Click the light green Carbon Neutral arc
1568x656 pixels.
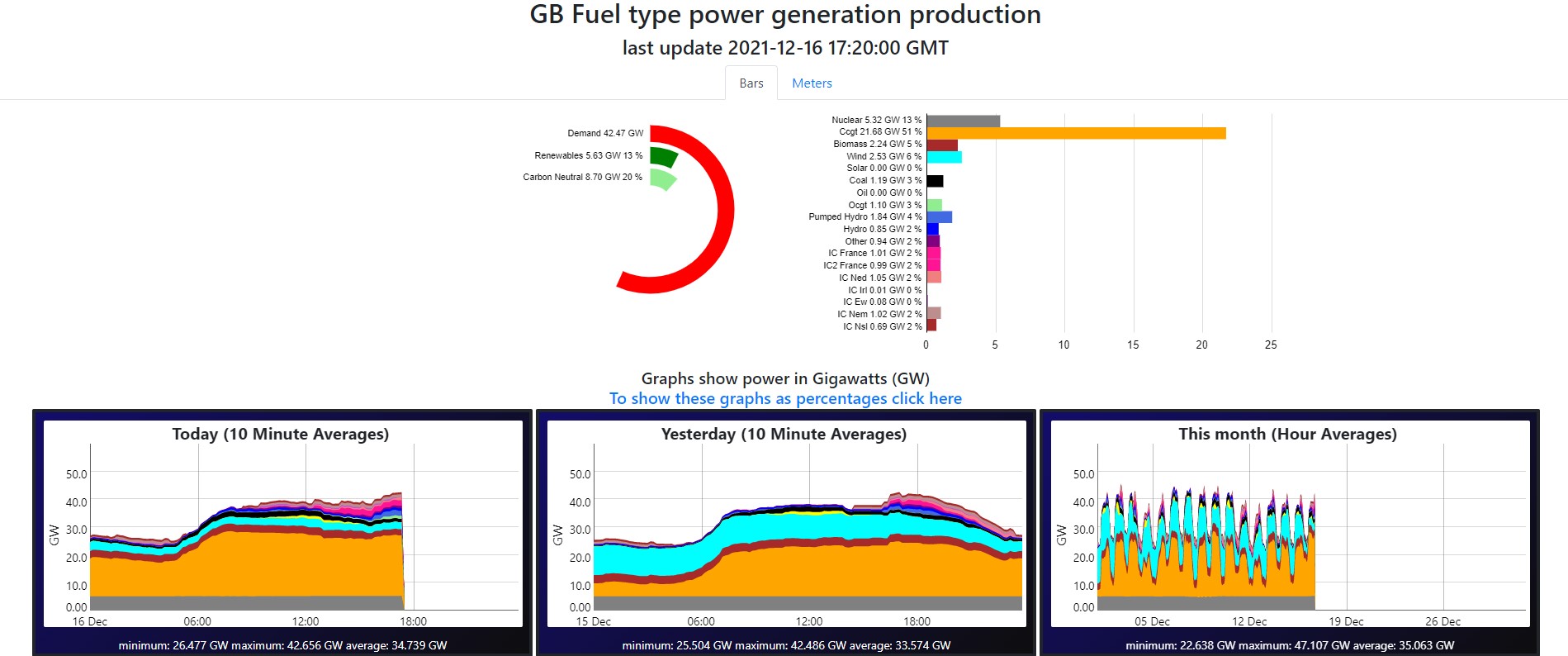point(663,178)
